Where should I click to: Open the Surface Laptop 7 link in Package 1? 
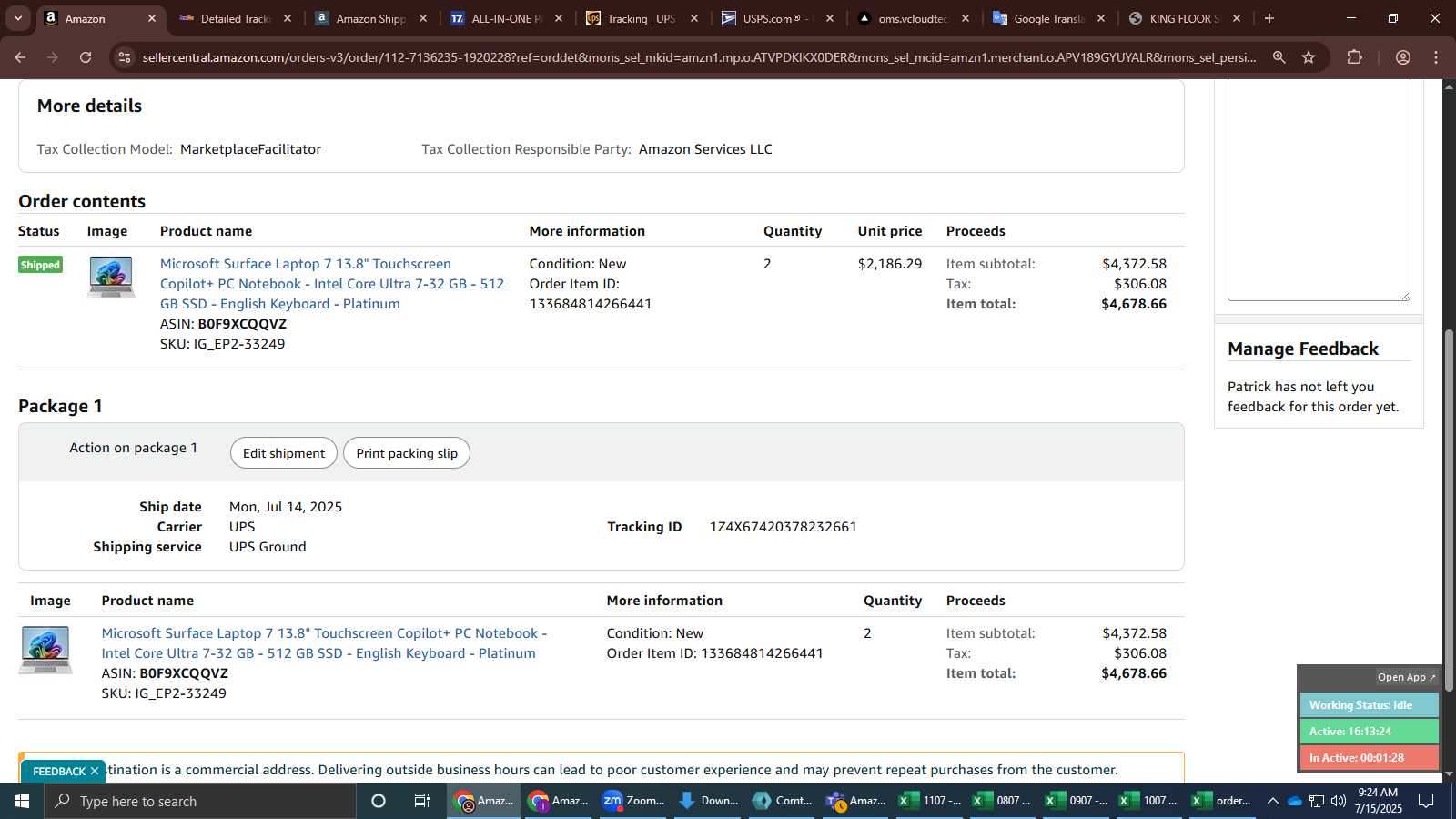pos(324,643)
